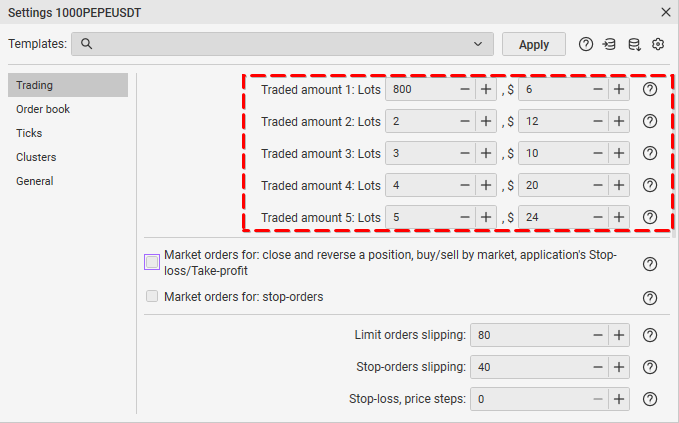This screenshot has width=679, height=423.
Task: Decrease Stop-orders slipping value
Action: tap(598, 367)
